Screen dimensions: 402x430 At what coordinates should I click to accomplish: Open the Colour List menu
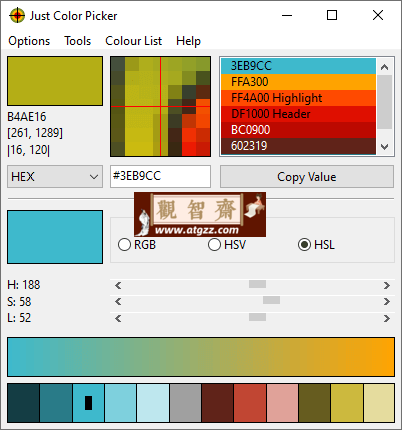tap(133, 41)
